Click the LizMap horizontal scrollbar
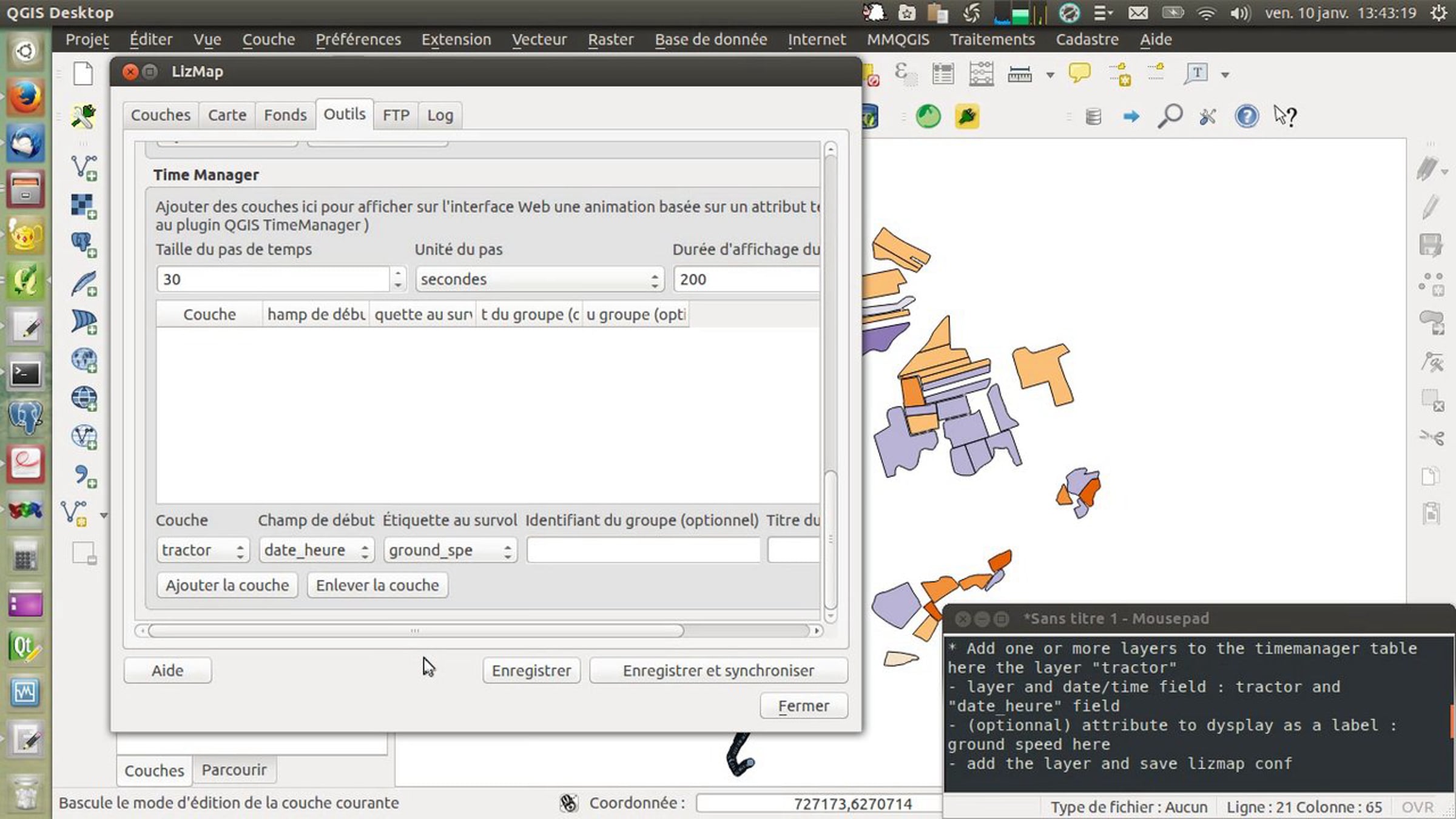 coord(416,631)
